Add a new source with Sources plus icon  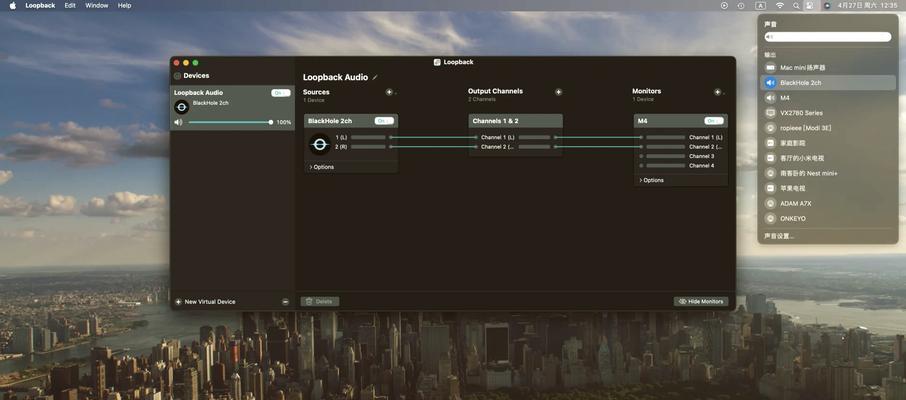pos(389,92)
